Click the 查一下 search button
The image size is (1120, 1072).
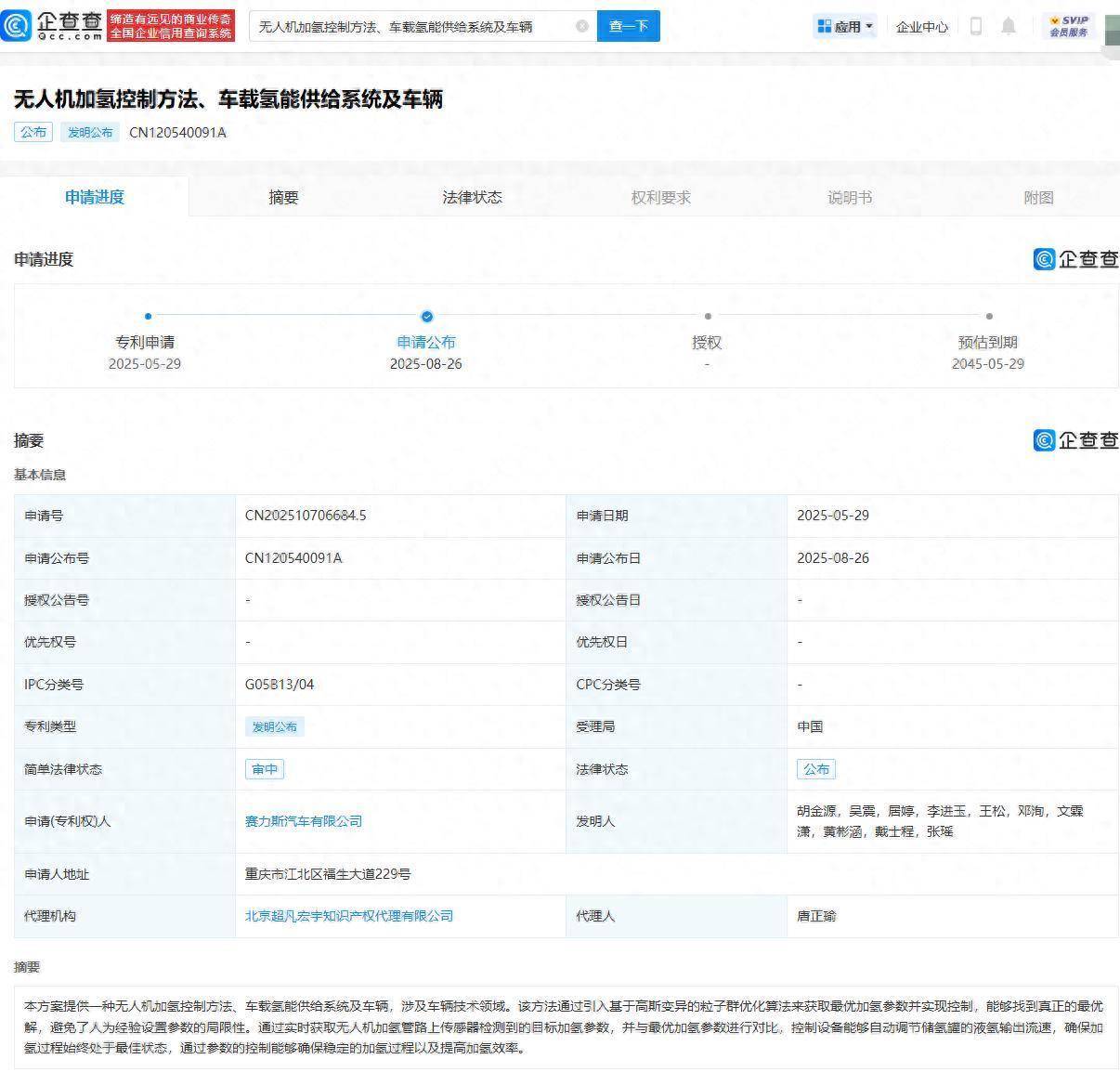629,26
